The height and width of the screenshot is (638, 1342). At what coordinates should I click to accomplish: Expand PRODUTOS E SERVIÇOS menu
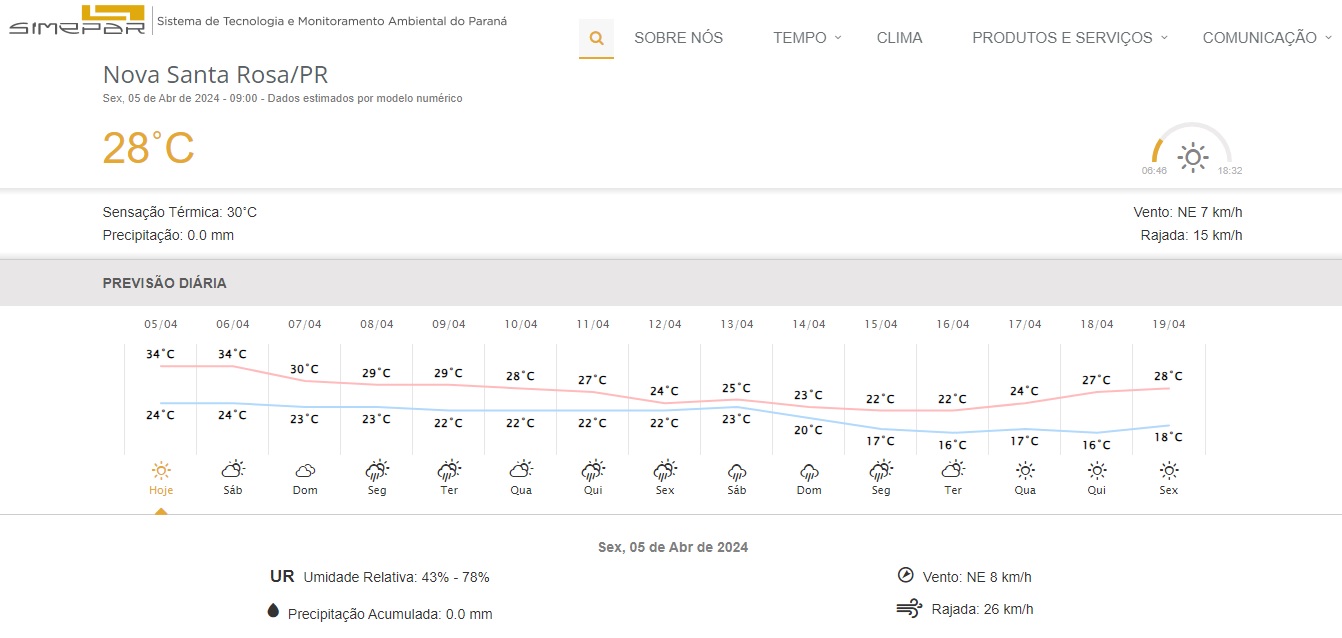pos(1069,38)
